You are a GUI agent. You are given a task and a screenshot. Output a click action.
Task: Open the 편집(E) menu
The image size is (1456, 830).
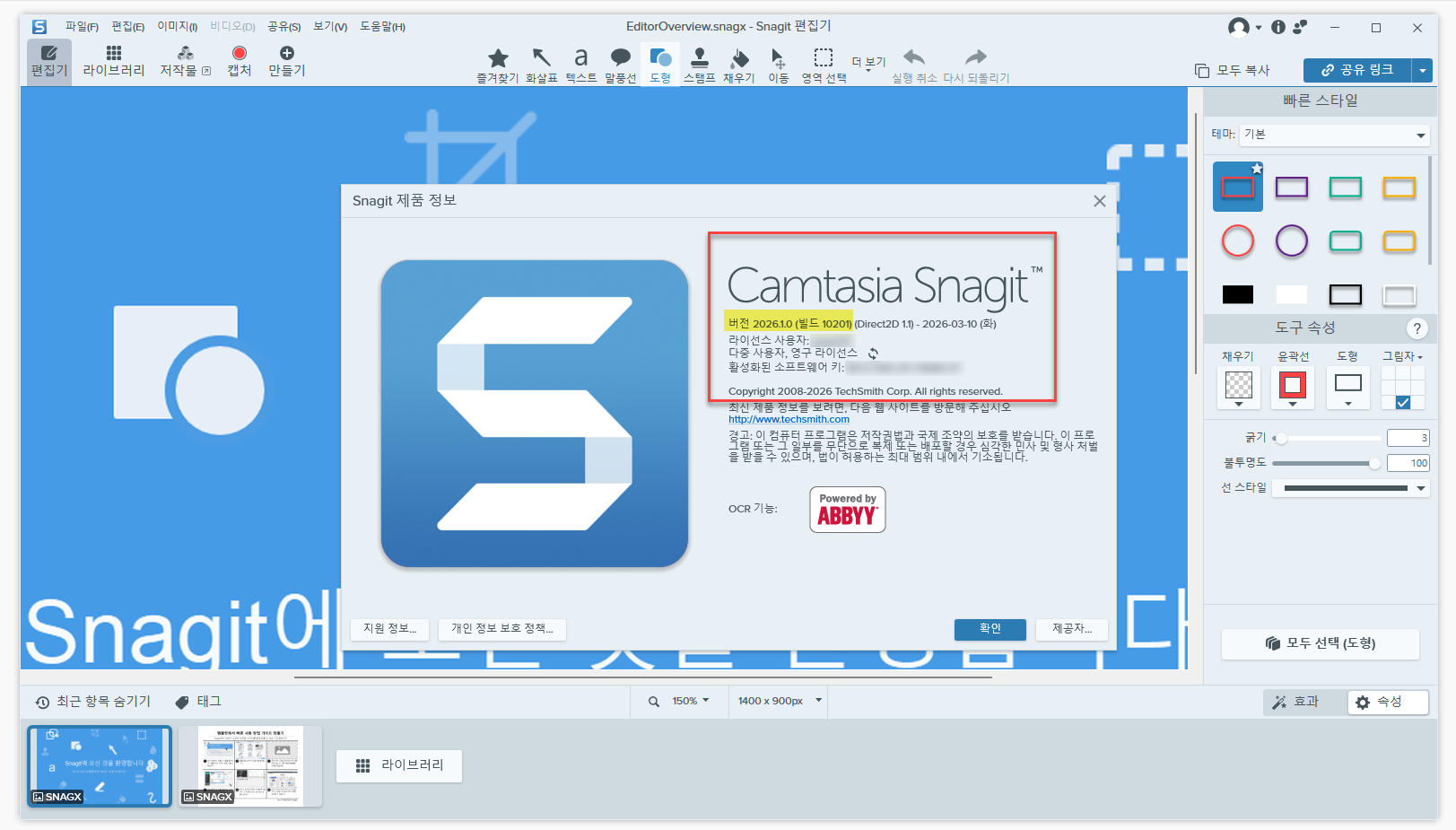[127, 27]
